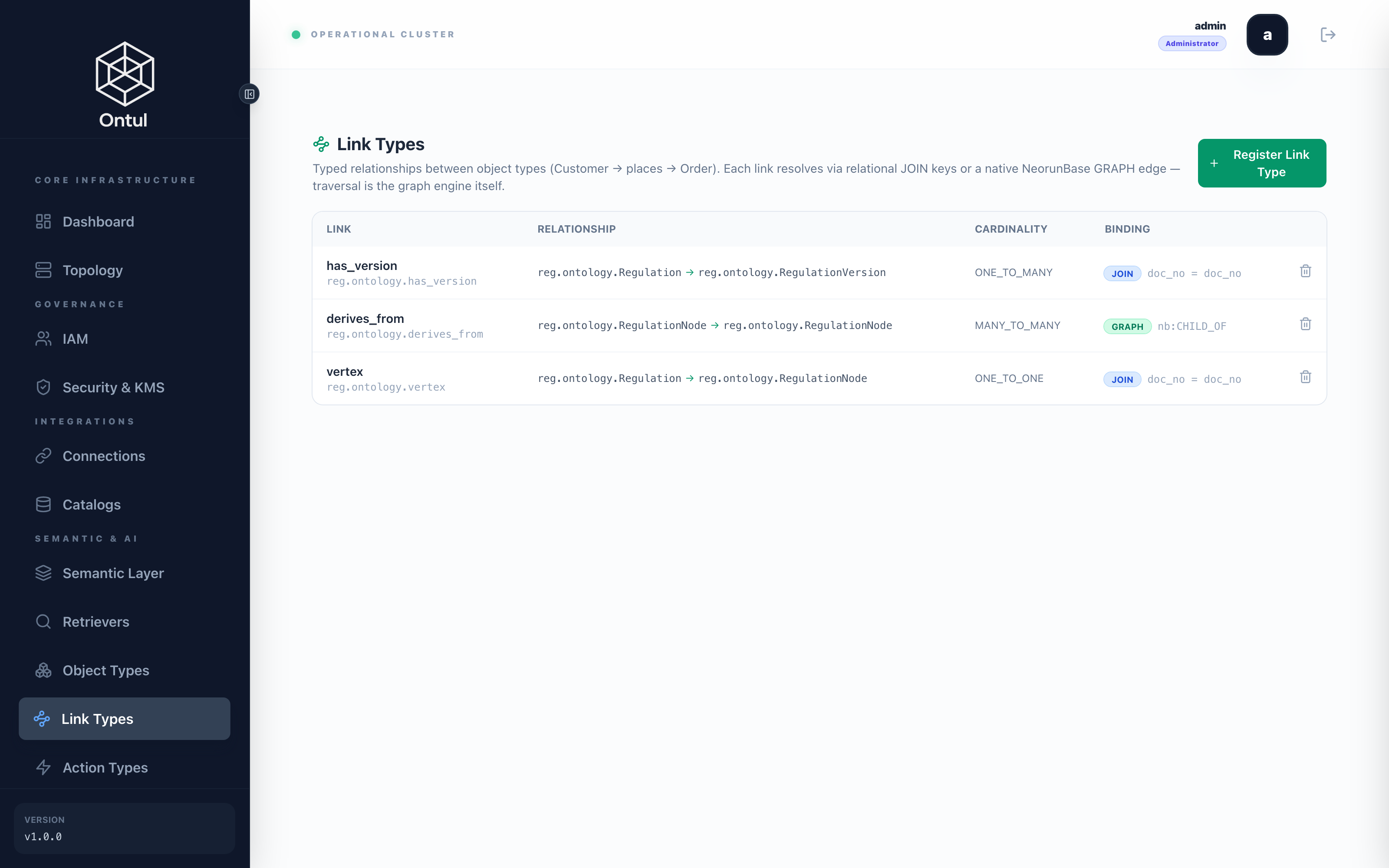Open the Retrievers section
This screenshot has width=1389, height=868.
tap(125, 622)
